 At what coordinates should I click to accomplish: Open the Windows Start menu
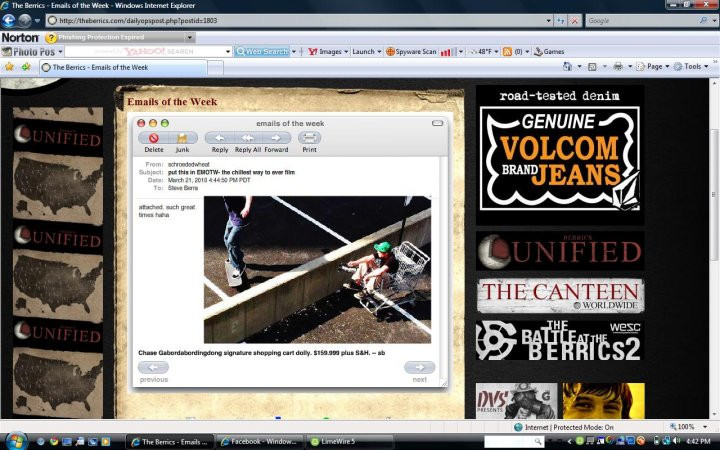(17, 442)
